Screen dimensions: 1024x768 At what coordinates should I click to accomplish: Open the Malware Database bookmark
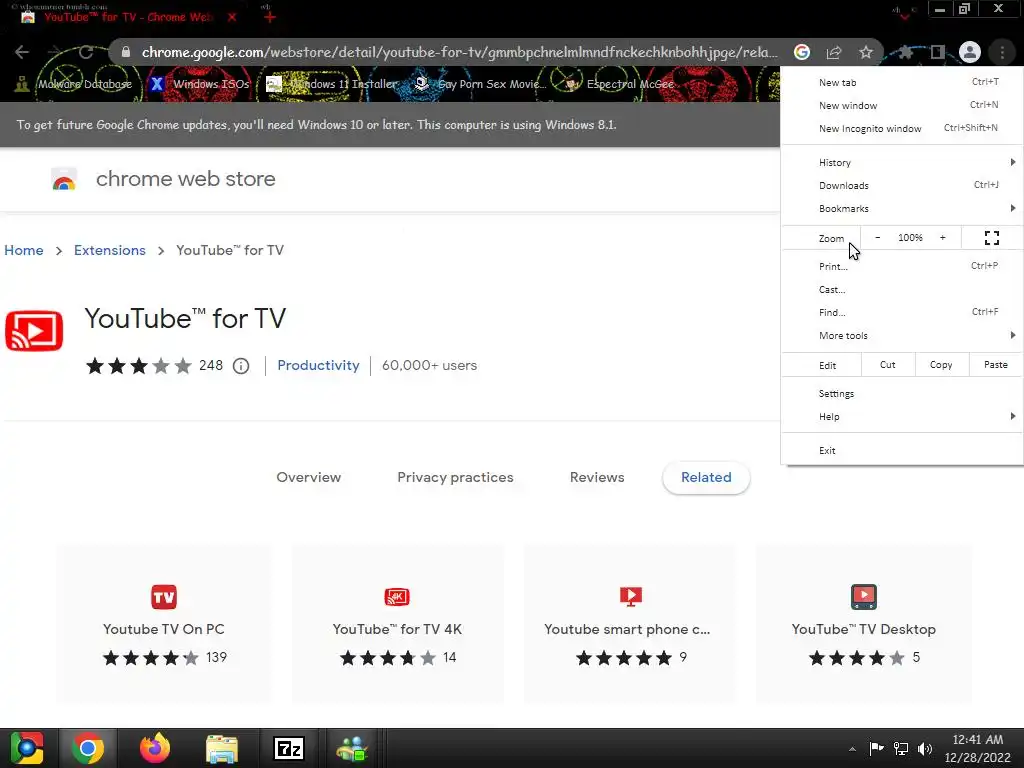74,84
